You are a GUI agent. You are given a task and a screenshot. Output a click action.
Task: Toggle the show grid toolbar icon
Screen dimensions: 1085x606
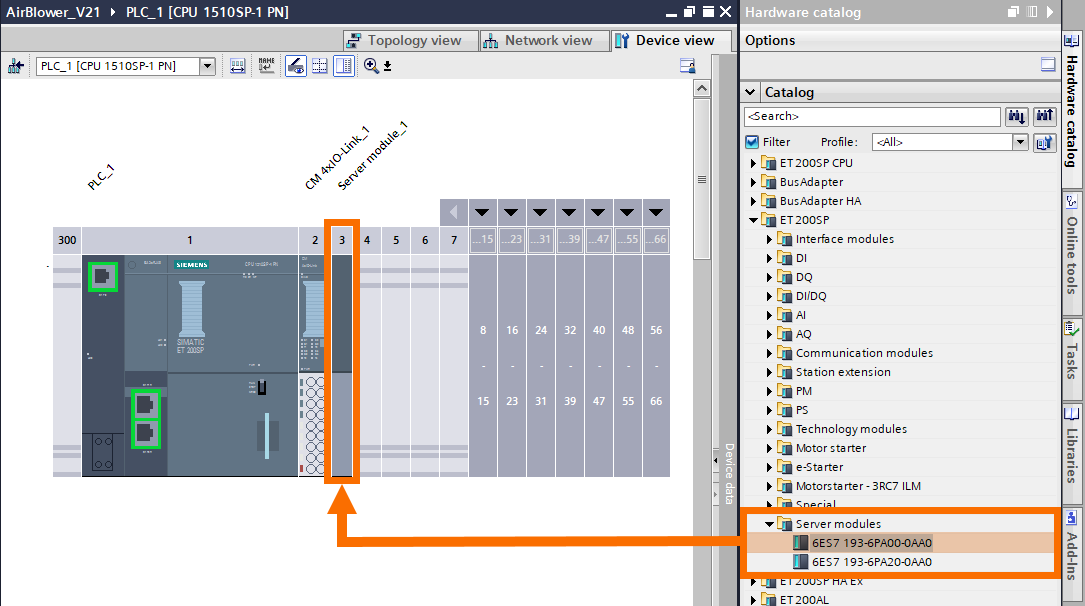click(x=320, y=66)
